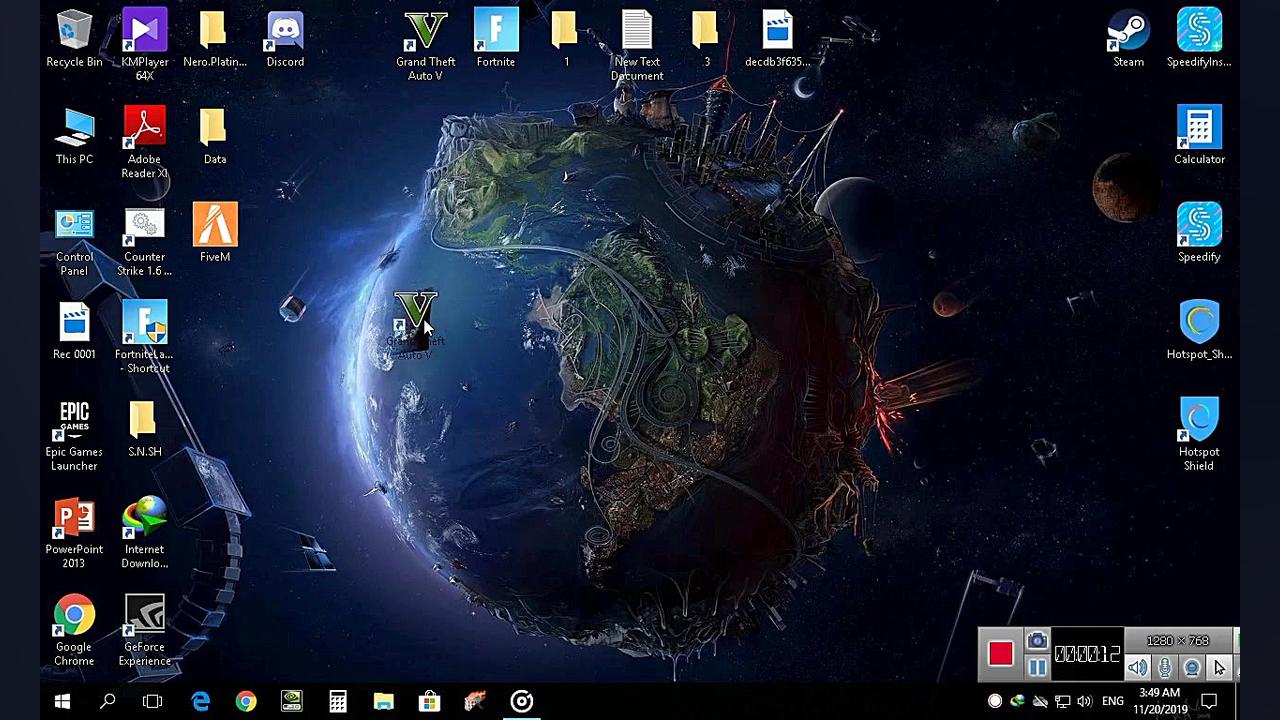
Task: Select the SpeedifyIns... installer icon
Action: 1199,39
